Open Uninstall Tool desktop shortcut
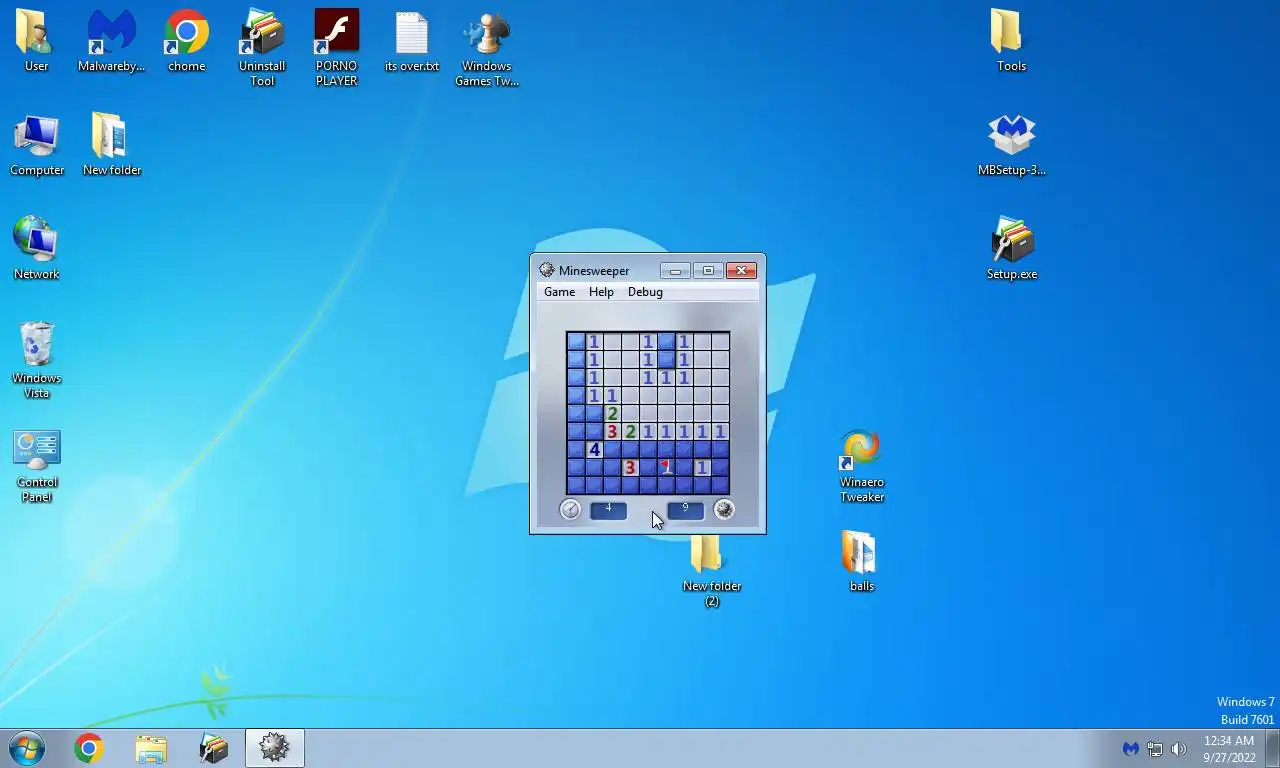1280x768 pixels. (262, 48)
